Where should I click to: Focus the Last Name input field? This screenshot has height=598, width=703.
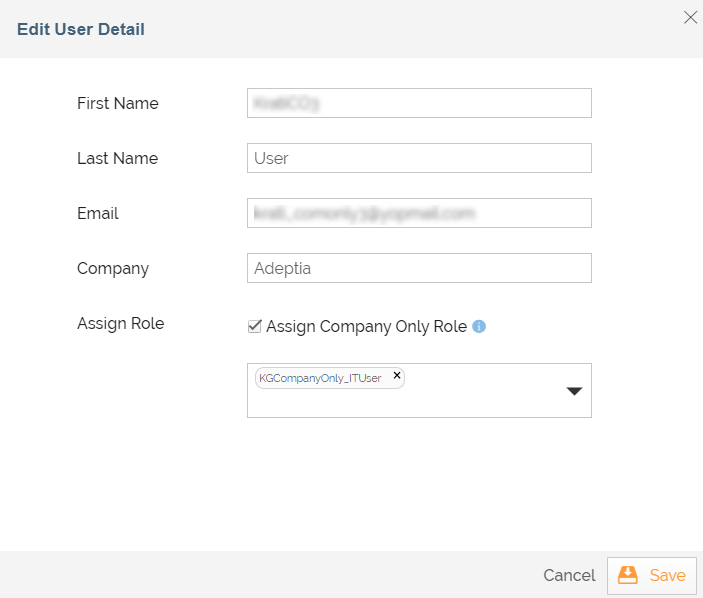tap(419, 158)
